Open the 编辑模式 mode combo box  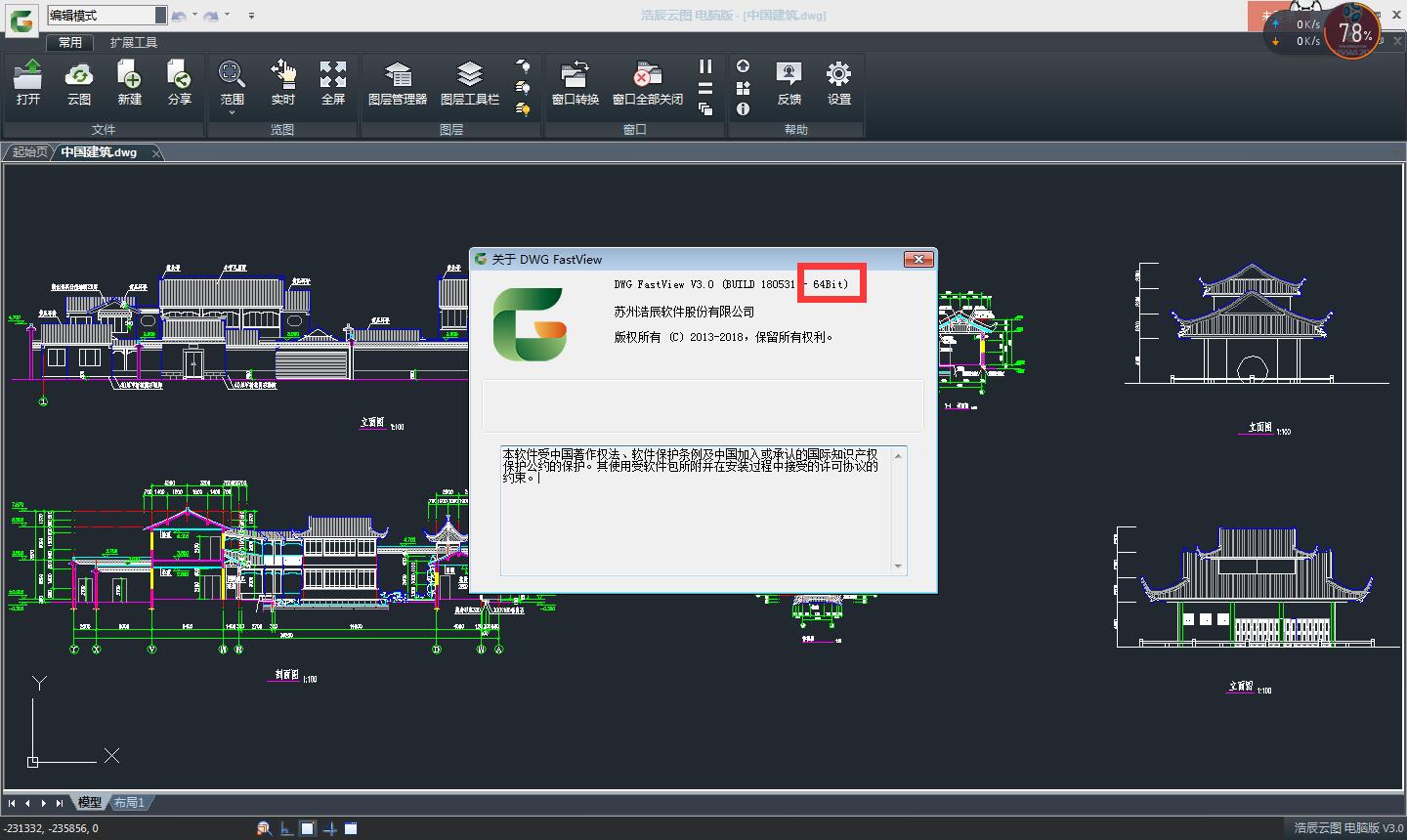pyautogui.click(x=107, y=16)
